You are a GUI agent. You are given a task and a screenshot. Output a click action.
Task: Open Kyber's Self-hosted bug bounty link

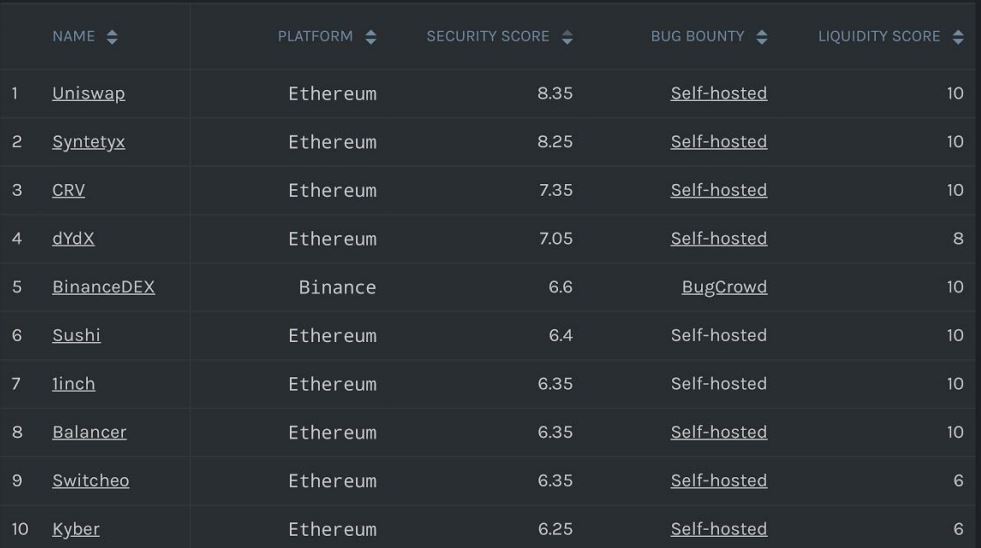pyautogui.click(x=719, y=529)
